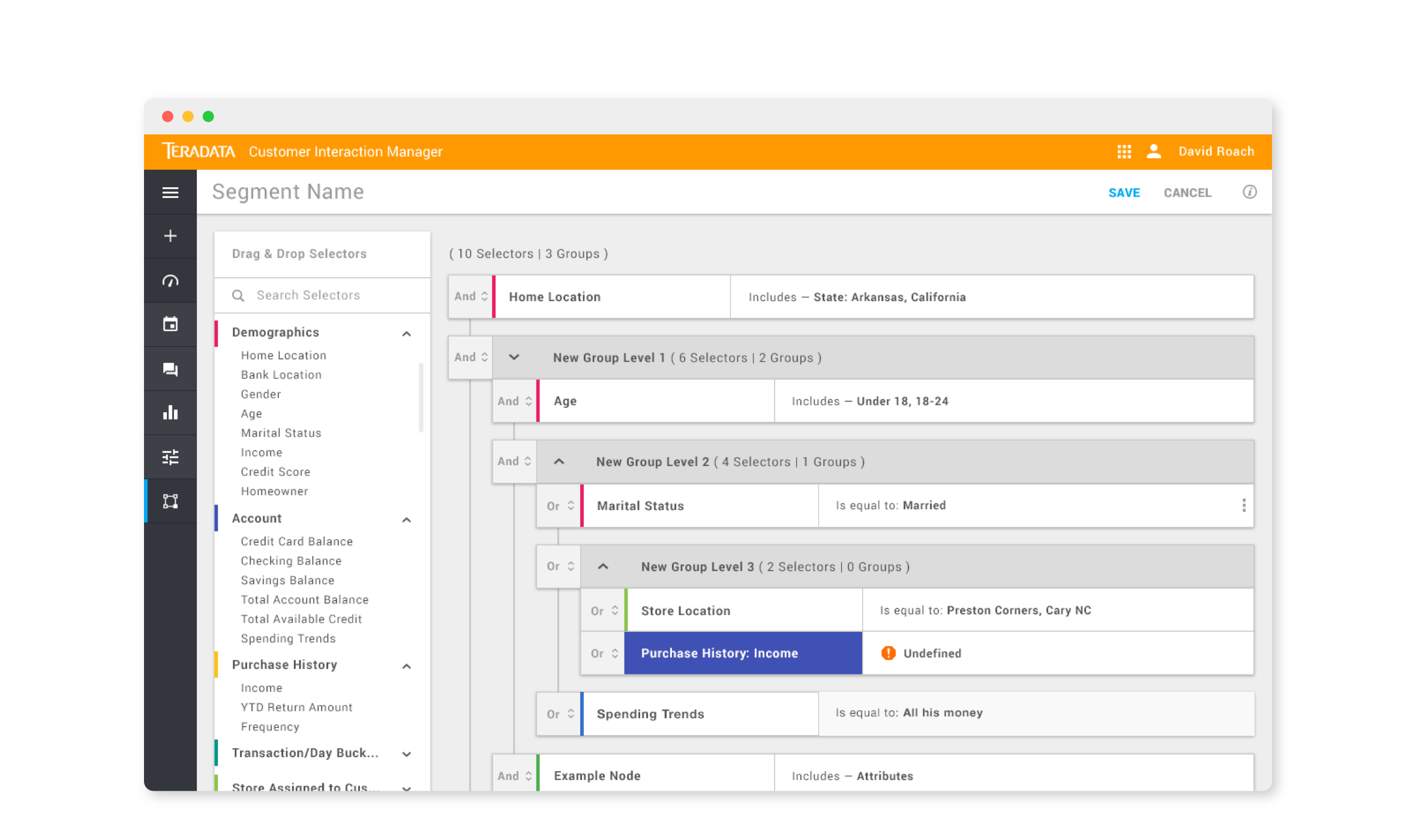Open the apps grid icon in header
The image size is (1416, 840).
(1124, 152)
